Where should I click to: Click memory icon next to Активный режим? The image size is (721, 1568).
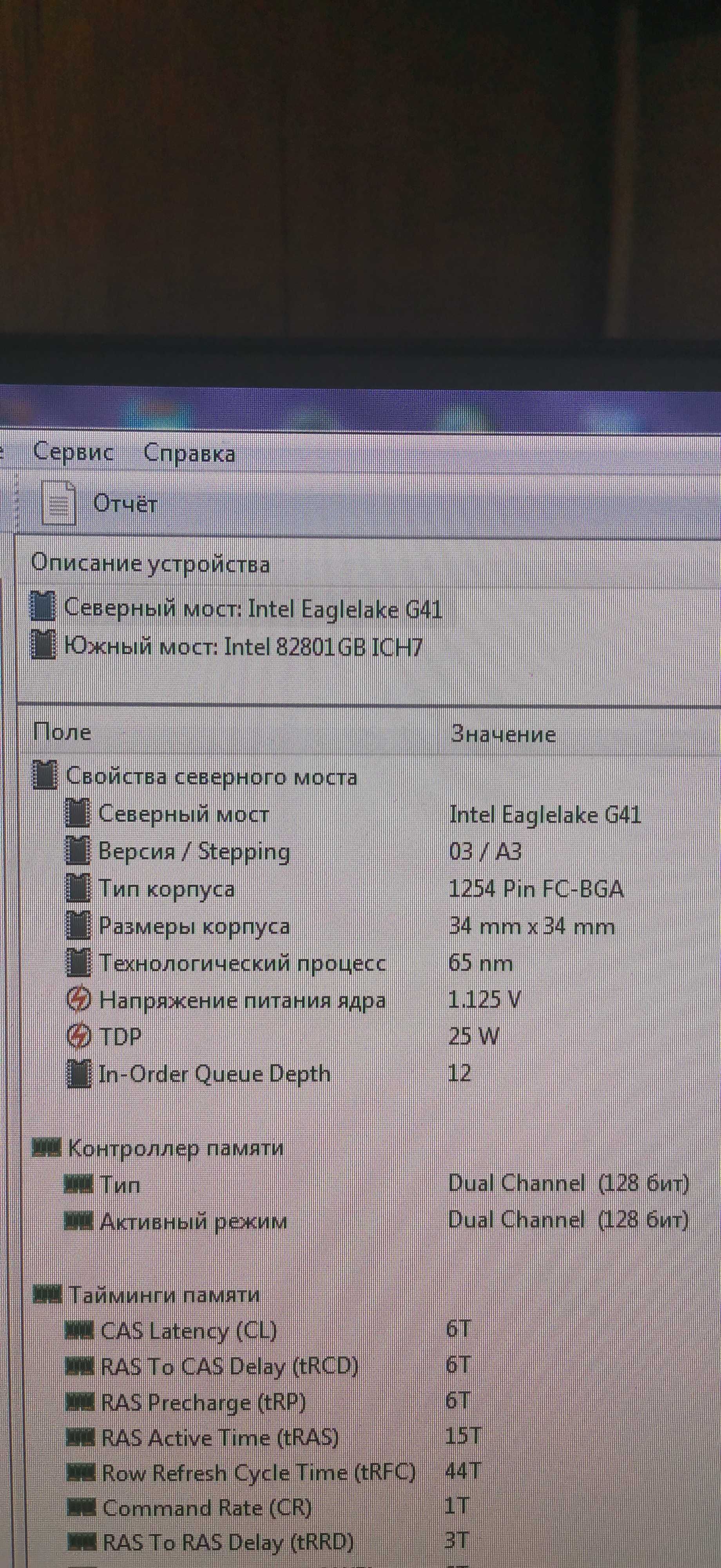[79, 1220]
